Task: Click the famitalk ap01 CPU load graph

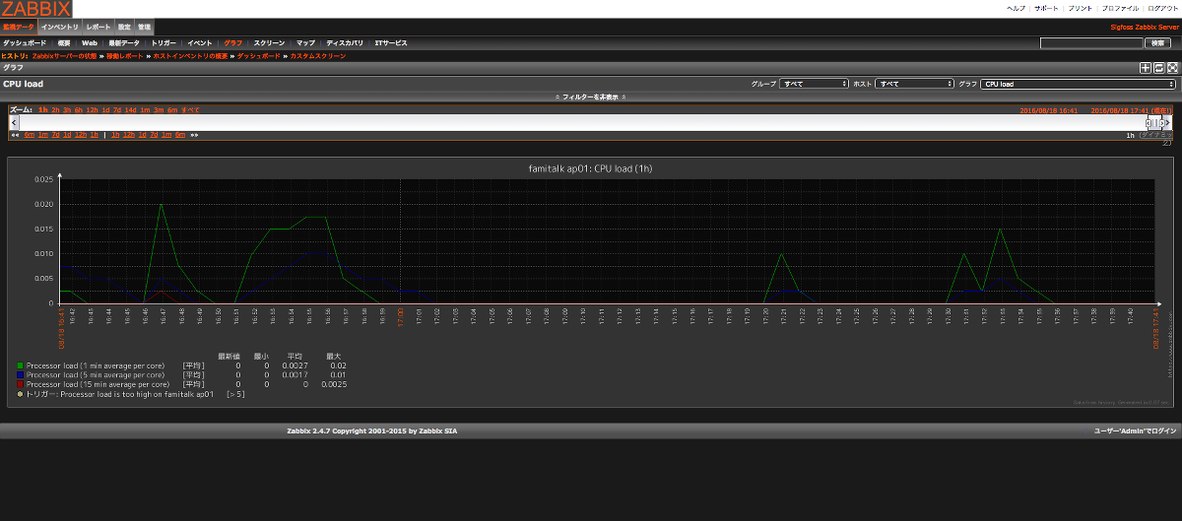Action: pos(590,285)
